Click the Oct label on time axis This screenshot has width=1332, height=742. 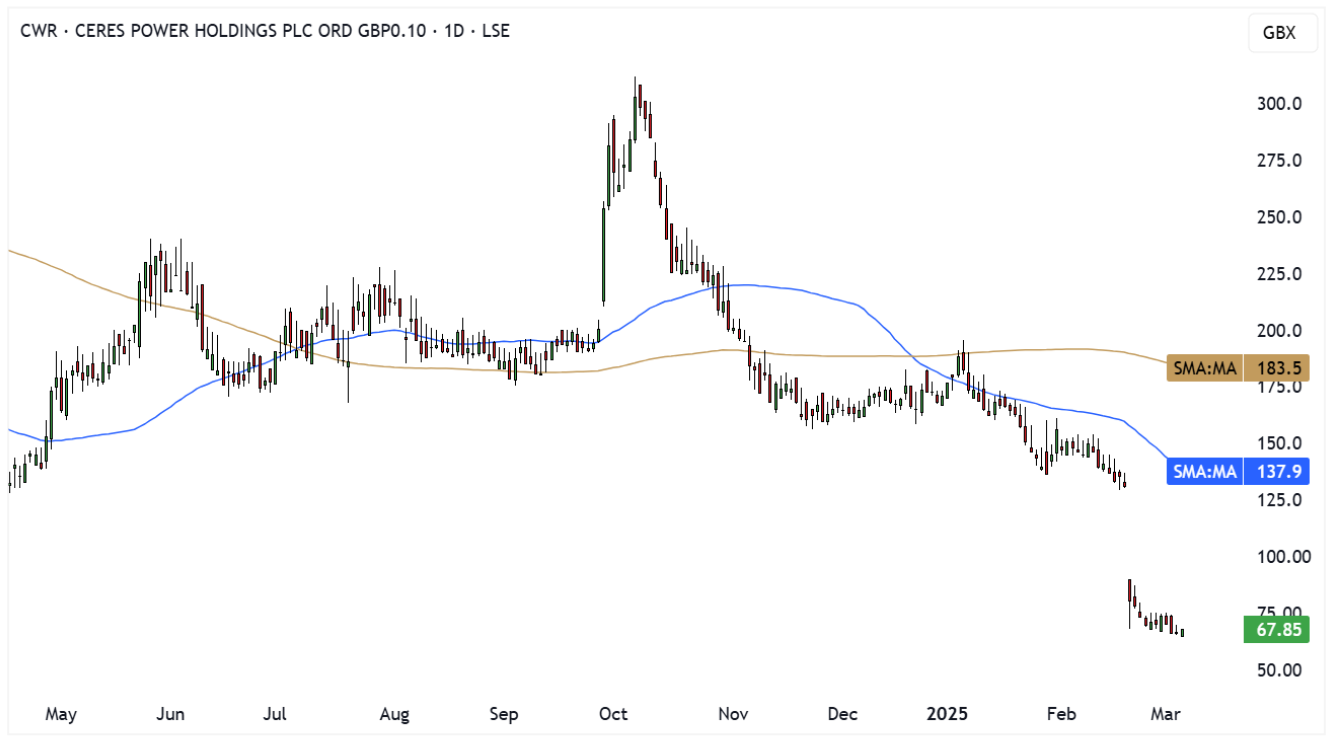(613, 714)
